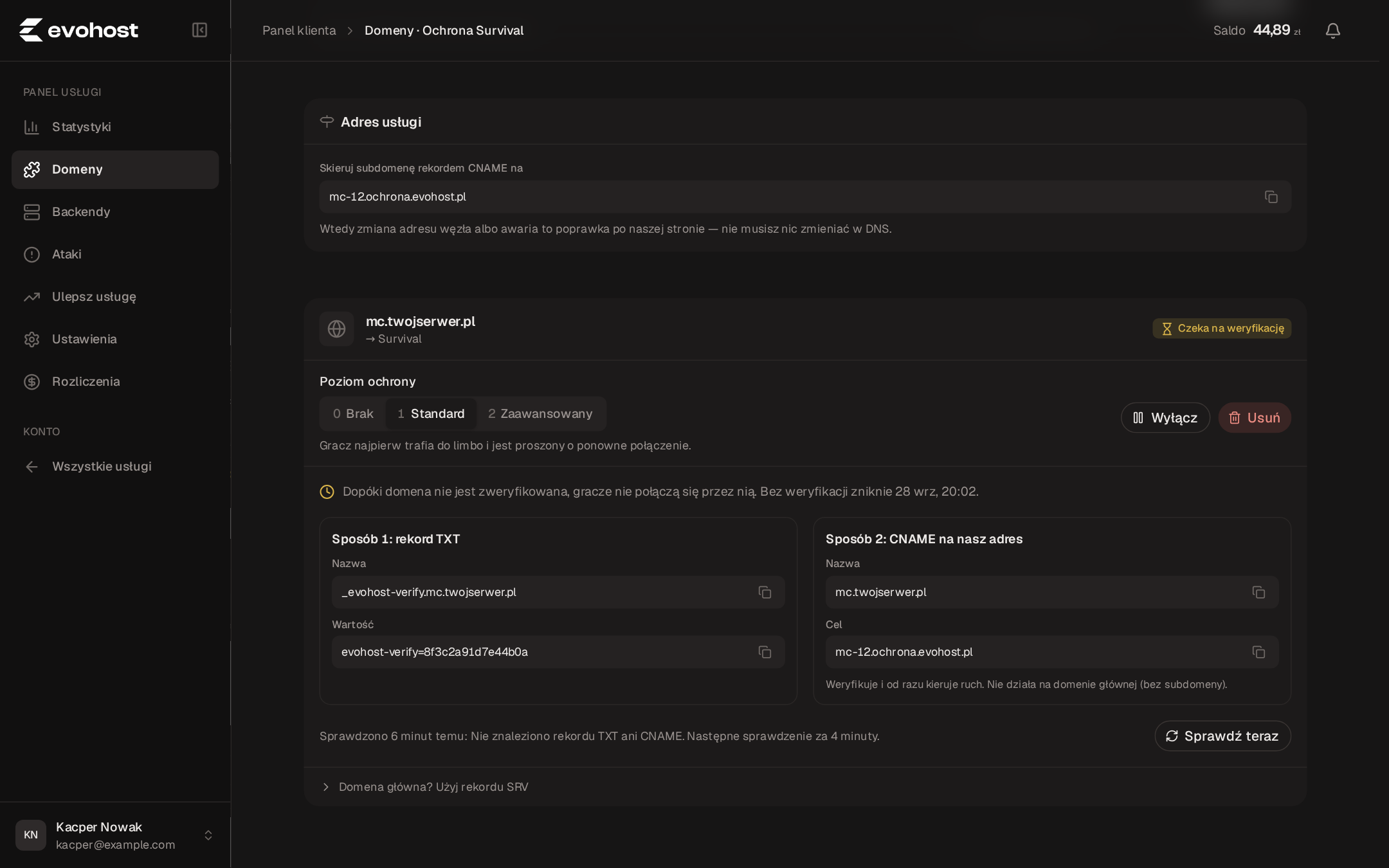Open the Backendy page
This screenshot has height=868, width=1389.
115,212
